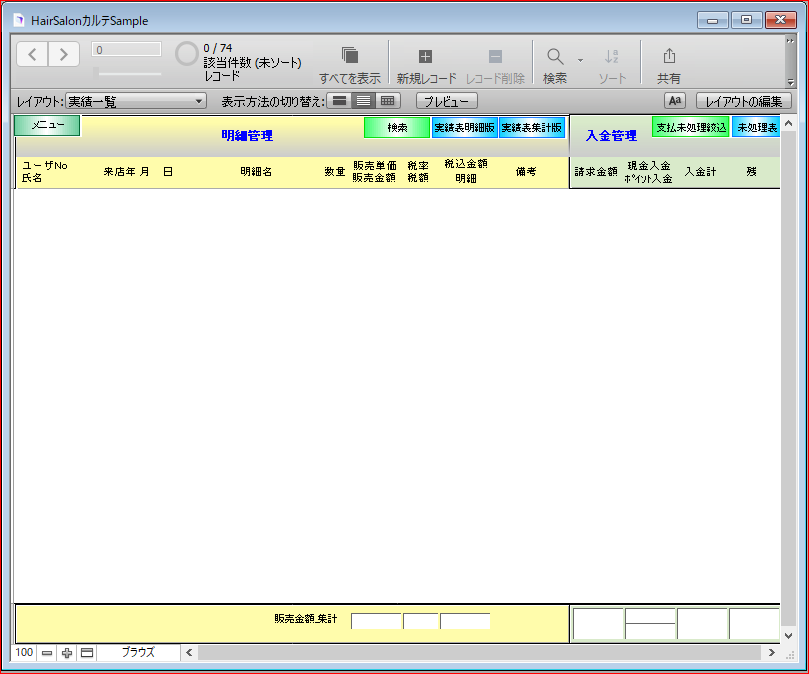The height and width of the screenshot is (674, 809).
Task: Click the 支払未処理絞込 button
Action: [x=691, y=127]
